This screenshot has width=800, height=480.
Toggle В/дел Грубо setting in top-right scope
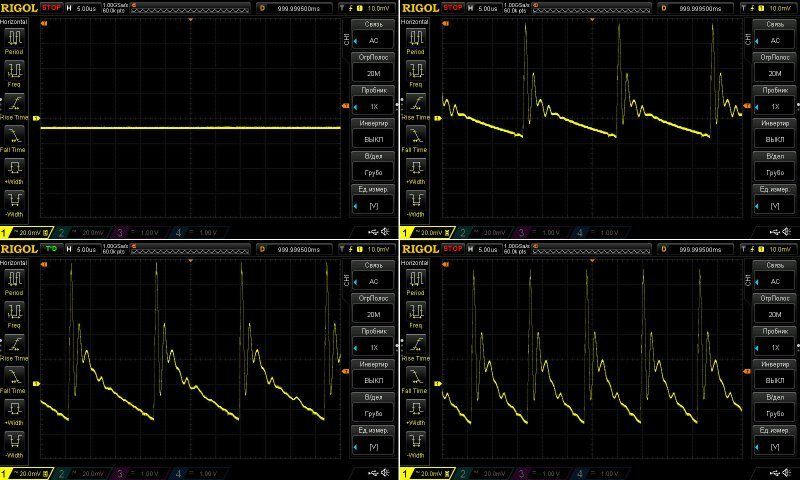pyautogui.click(x=774, y=164)
